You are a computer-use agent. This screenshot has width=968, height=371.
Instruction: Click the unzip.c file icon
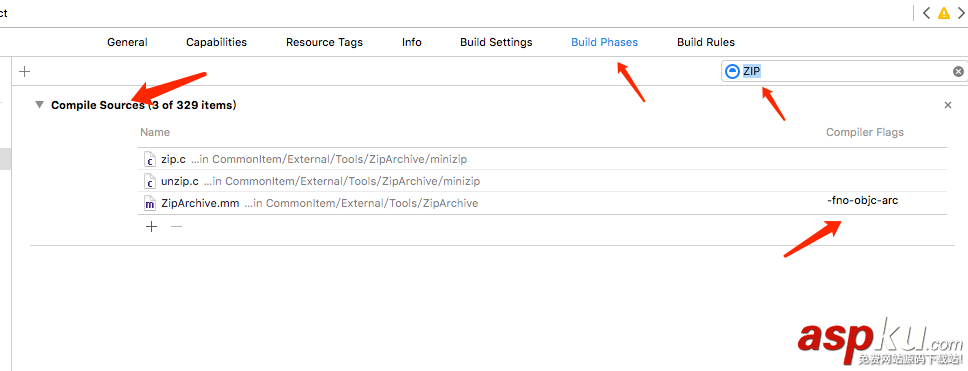click(149, 181)
